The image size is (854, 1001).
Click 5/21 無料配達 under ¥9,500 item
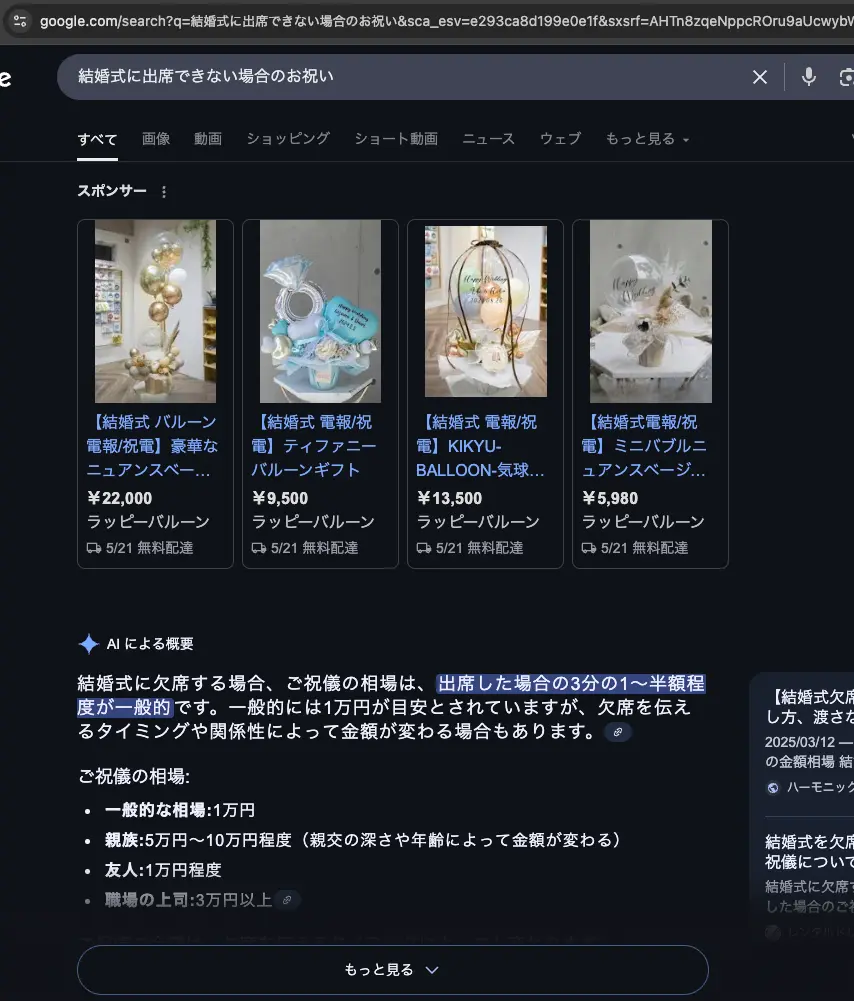pyautogui.click(x=314, y=548)
